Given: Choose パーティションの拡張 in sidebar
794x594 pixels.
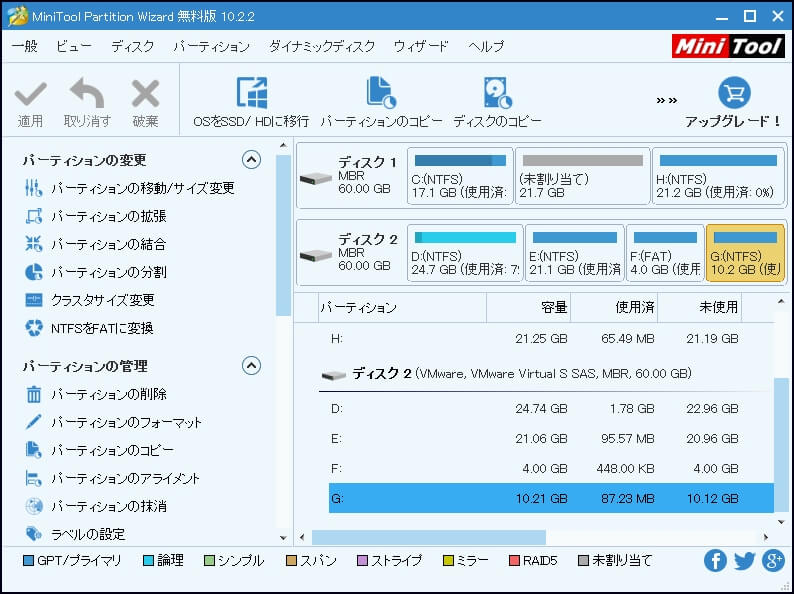Looking at the screenshot, I should tap(96, 216).
